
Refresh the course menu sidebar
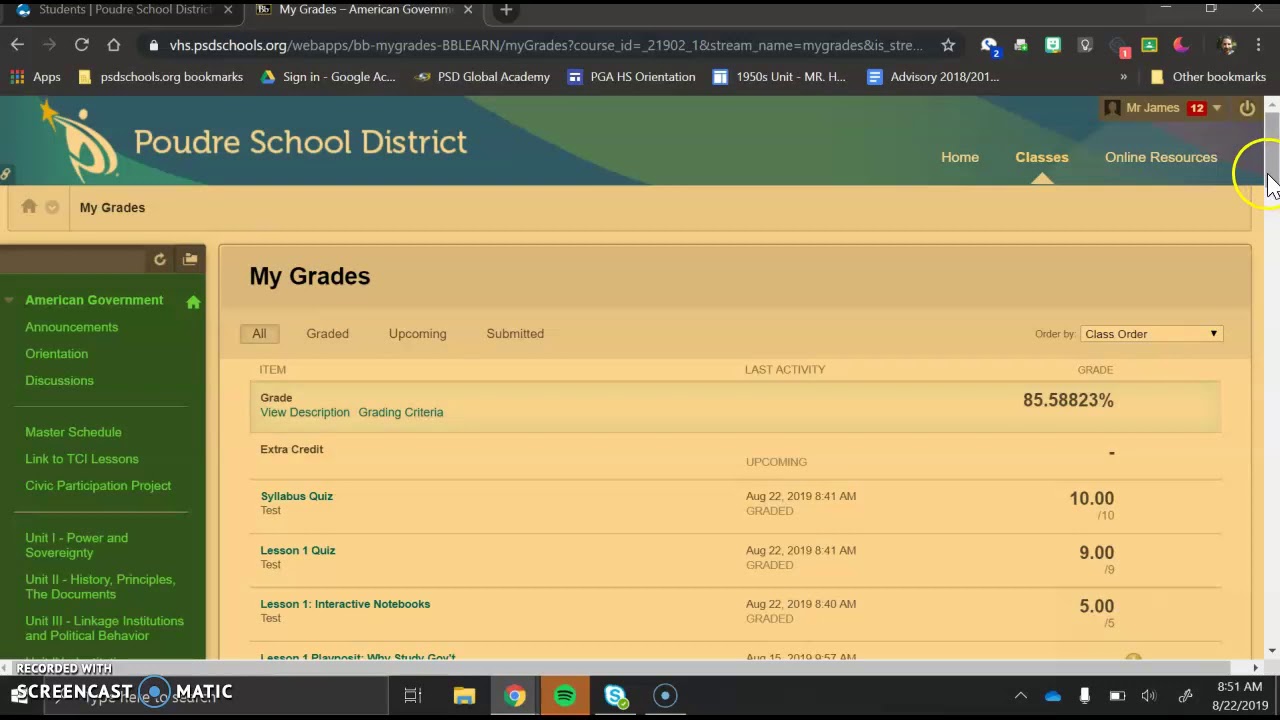(x=159, y=259)
